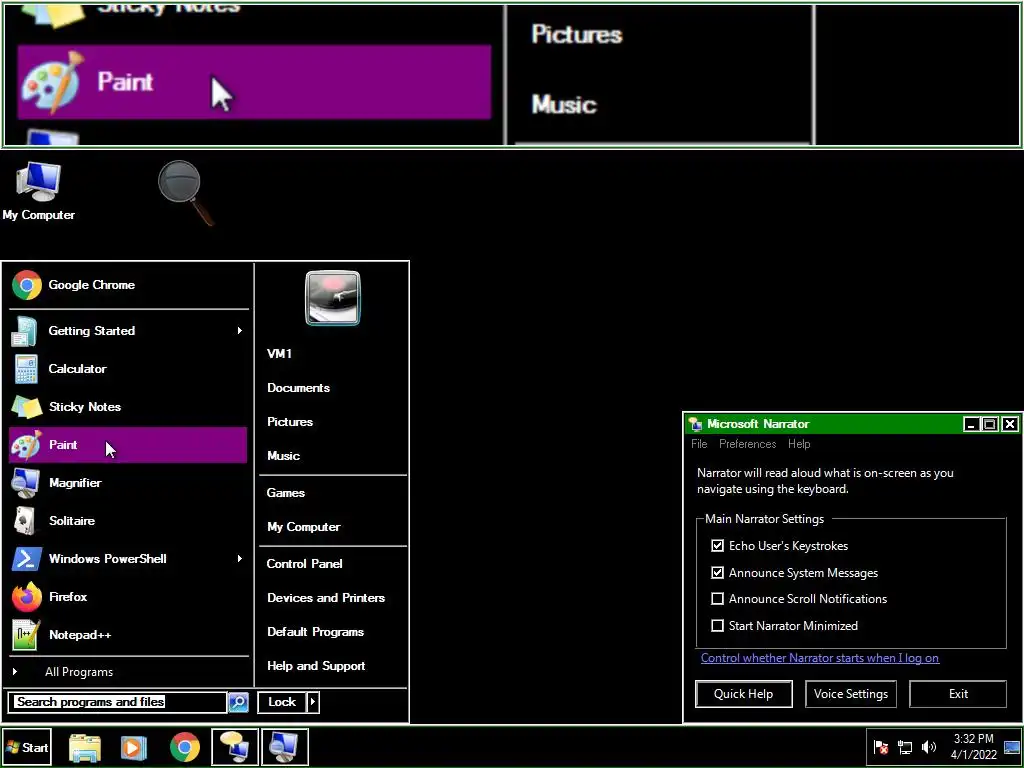Open Pictures from Start menu
The height and width of the screenshot is (768, 1024).
tap(290, 422)
